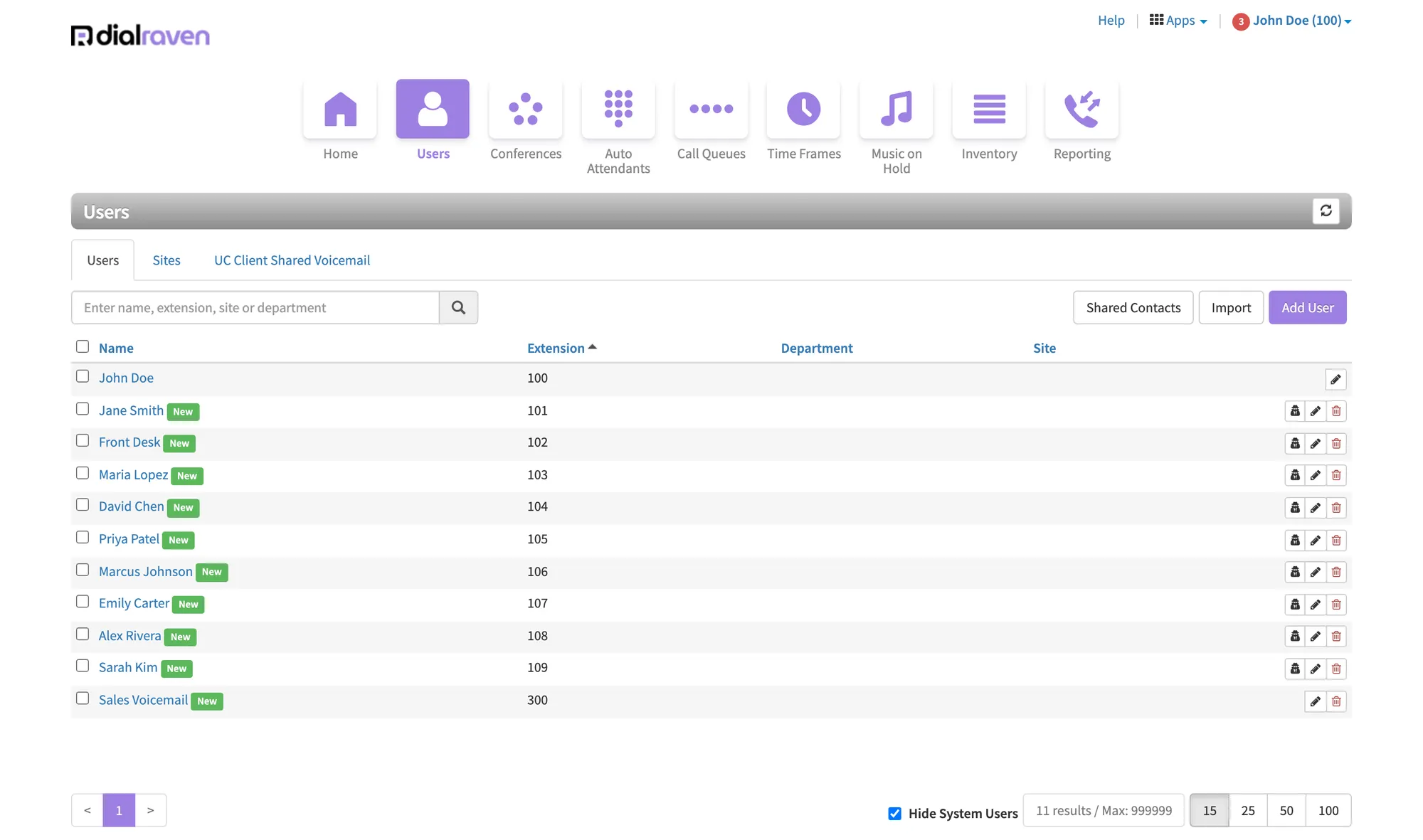The height and width of the screenshot is (840, 1423).
Task: Open Music on Hold
Action: (x=896, y=128)
